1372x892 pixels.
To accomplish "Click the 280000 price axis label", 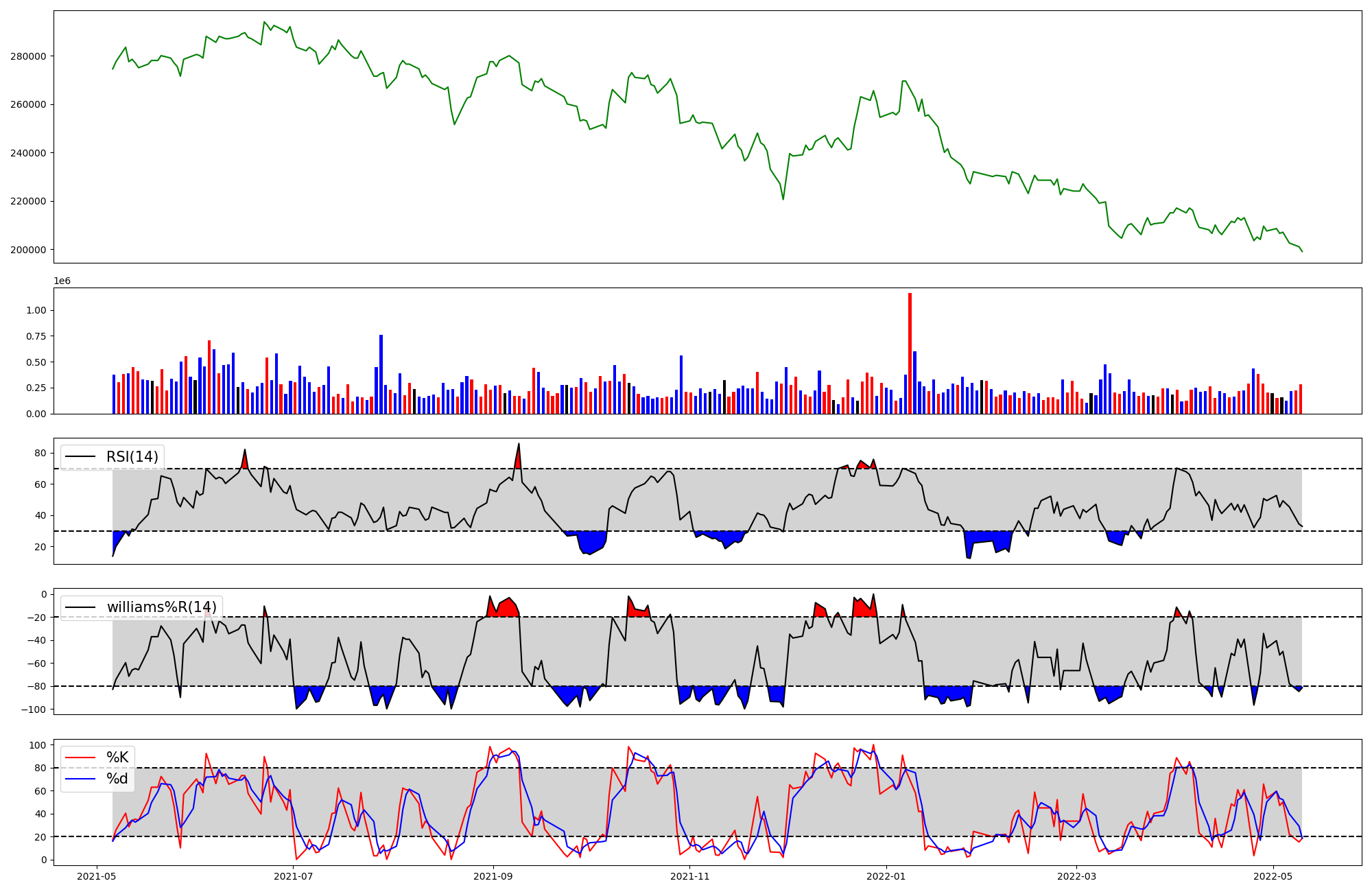I will 28,56.
